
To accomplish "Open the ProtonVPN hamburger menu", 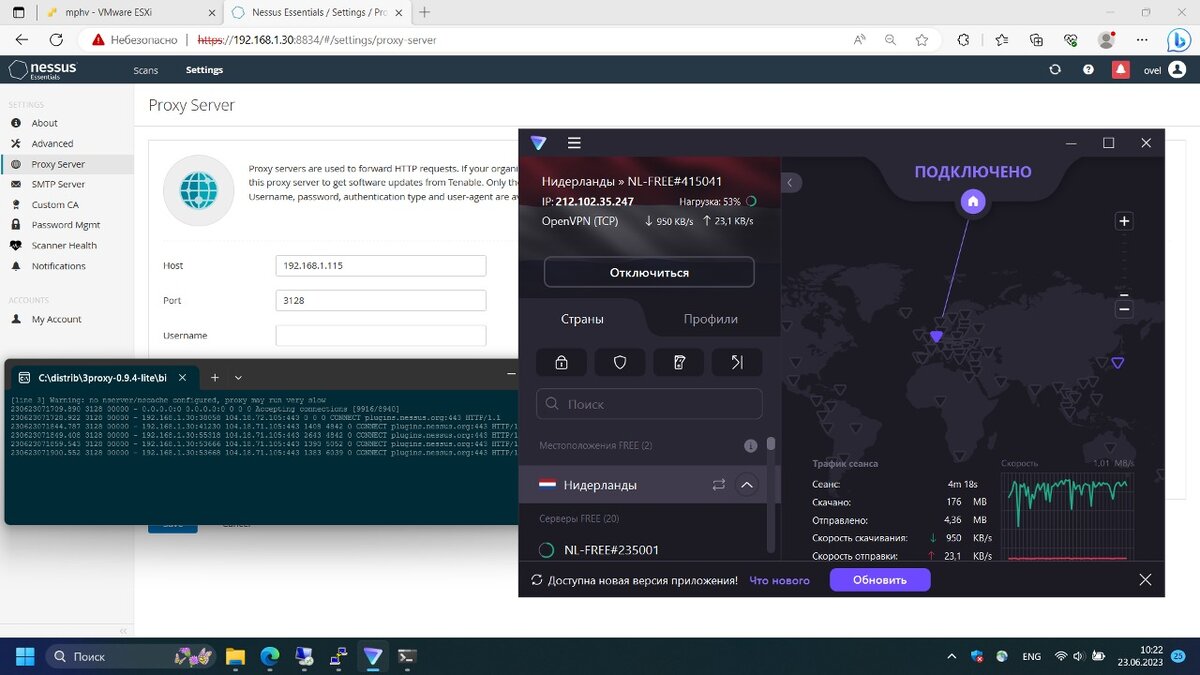I will 574,143.
